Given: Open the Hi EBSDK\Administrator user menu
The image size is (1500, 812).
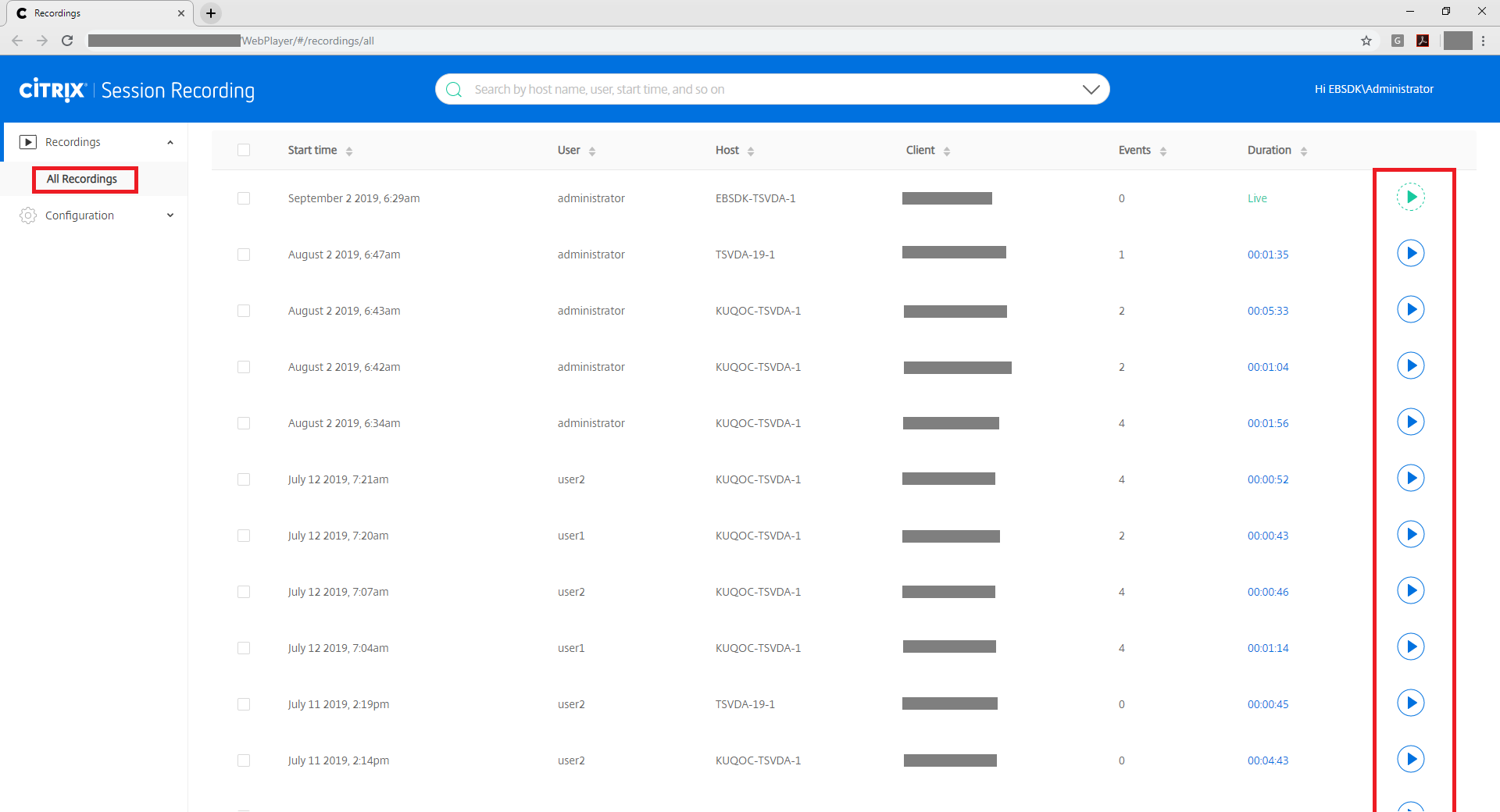Looking at the screenshot, I should [x=1373, y=89].
